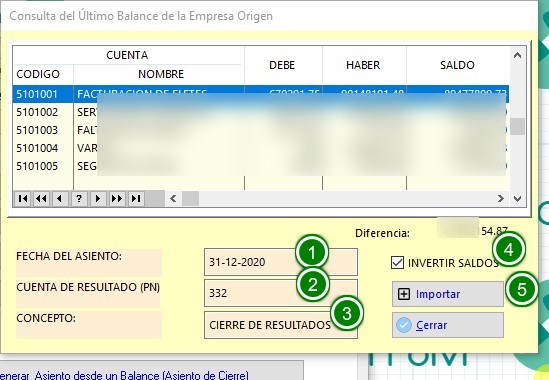
Task: Click the checkmark icon on Cerrar
Action: click(x=404, y=325)
